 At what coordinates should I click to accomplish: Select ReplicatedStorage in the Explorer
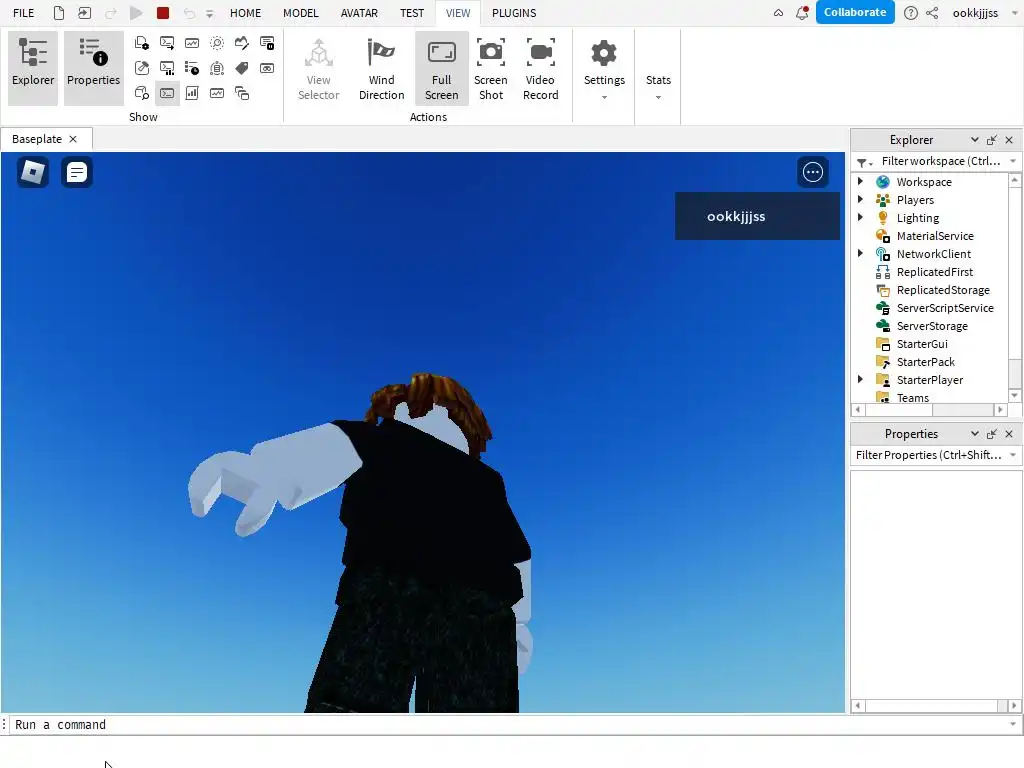[x=943, y=290]
